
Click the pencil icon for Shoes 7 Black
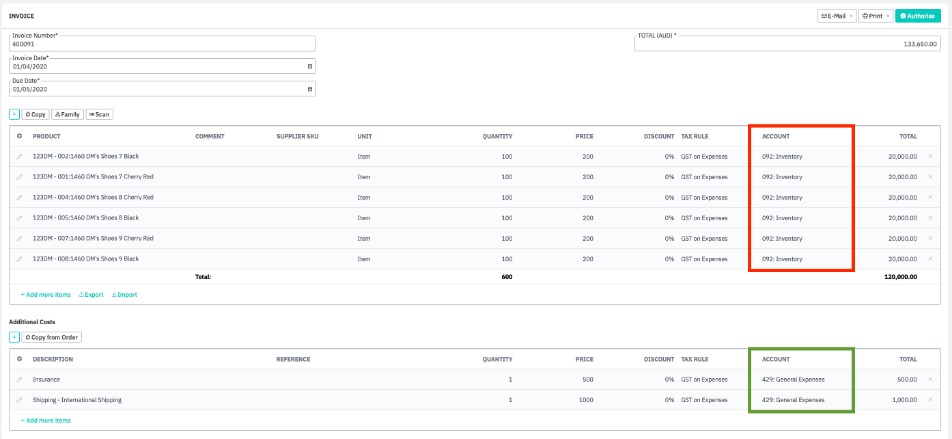pyautogui.click(x=20, y=157)
